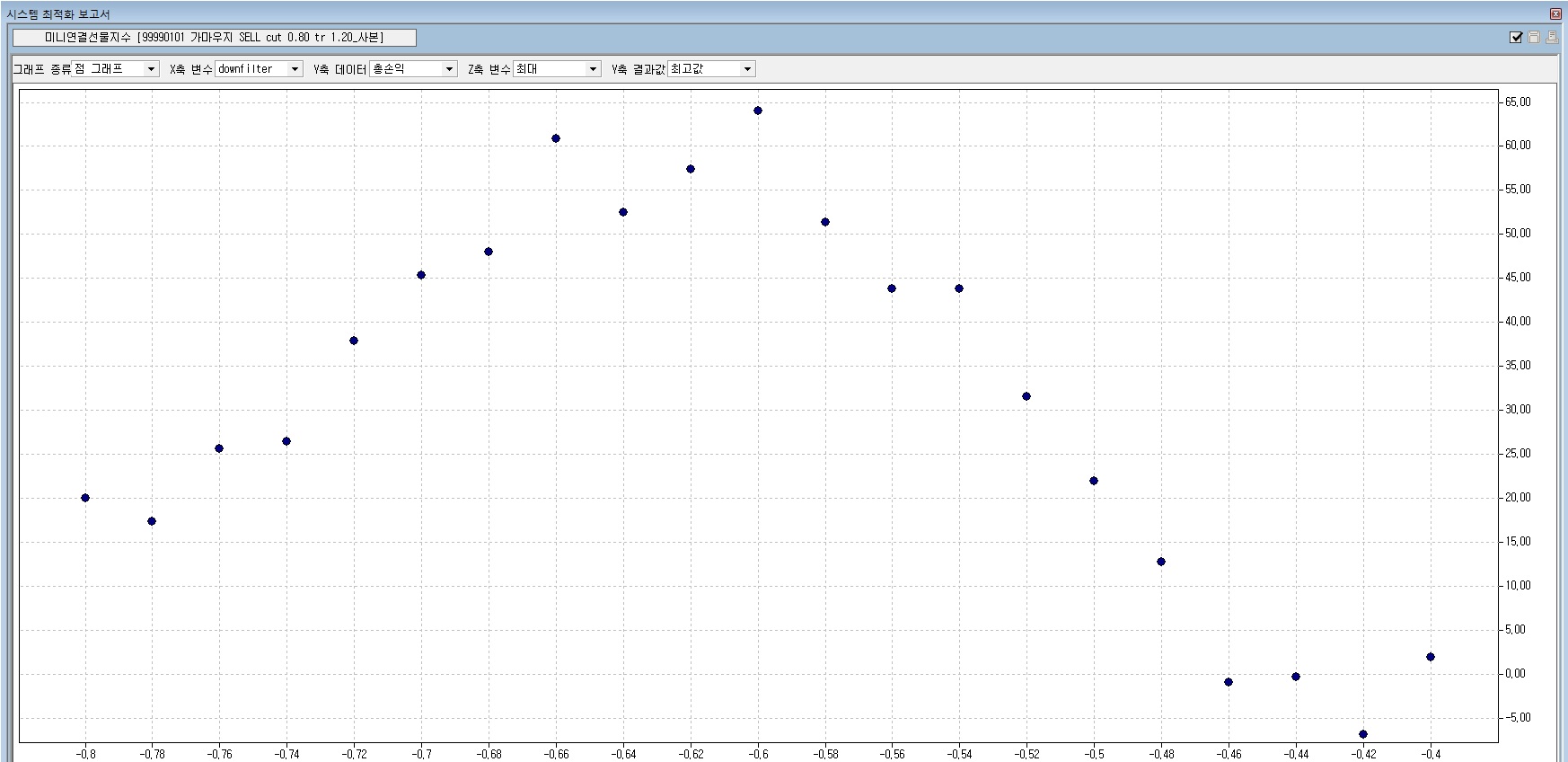1568x762 pixels.
Task: Click the save (floppy disk) icon
Action: pyautogui.click(x=1534, y=38)
